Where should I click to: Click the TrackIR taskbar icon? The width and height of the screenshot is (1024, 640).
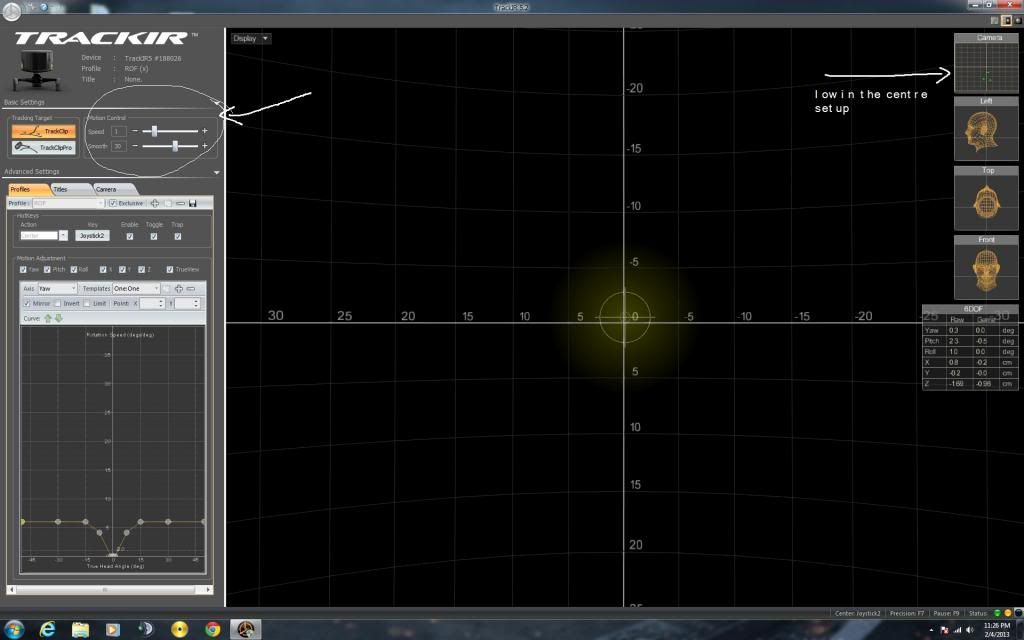[x=246, y=630]
